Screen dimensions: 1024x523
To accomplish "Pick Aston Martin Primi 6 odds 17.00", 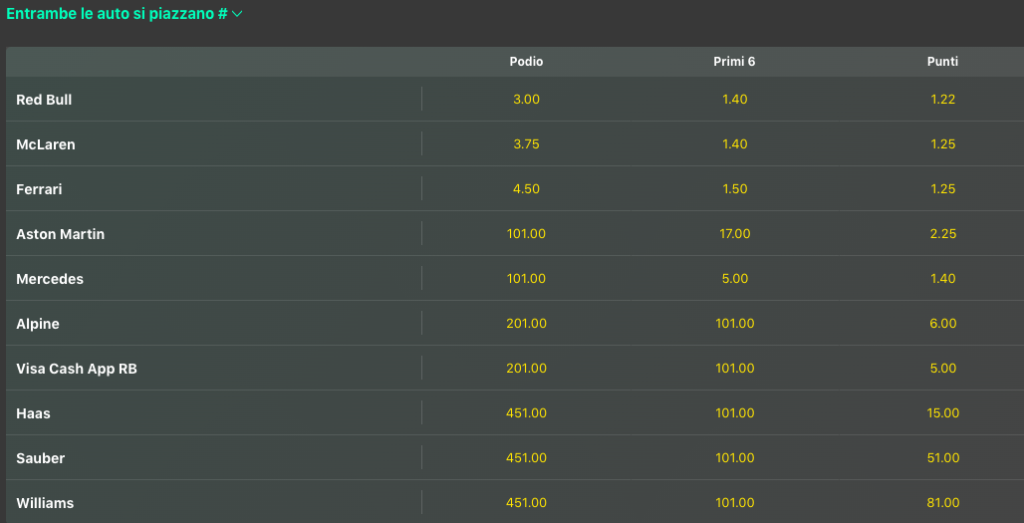I will tap(734, 234).
